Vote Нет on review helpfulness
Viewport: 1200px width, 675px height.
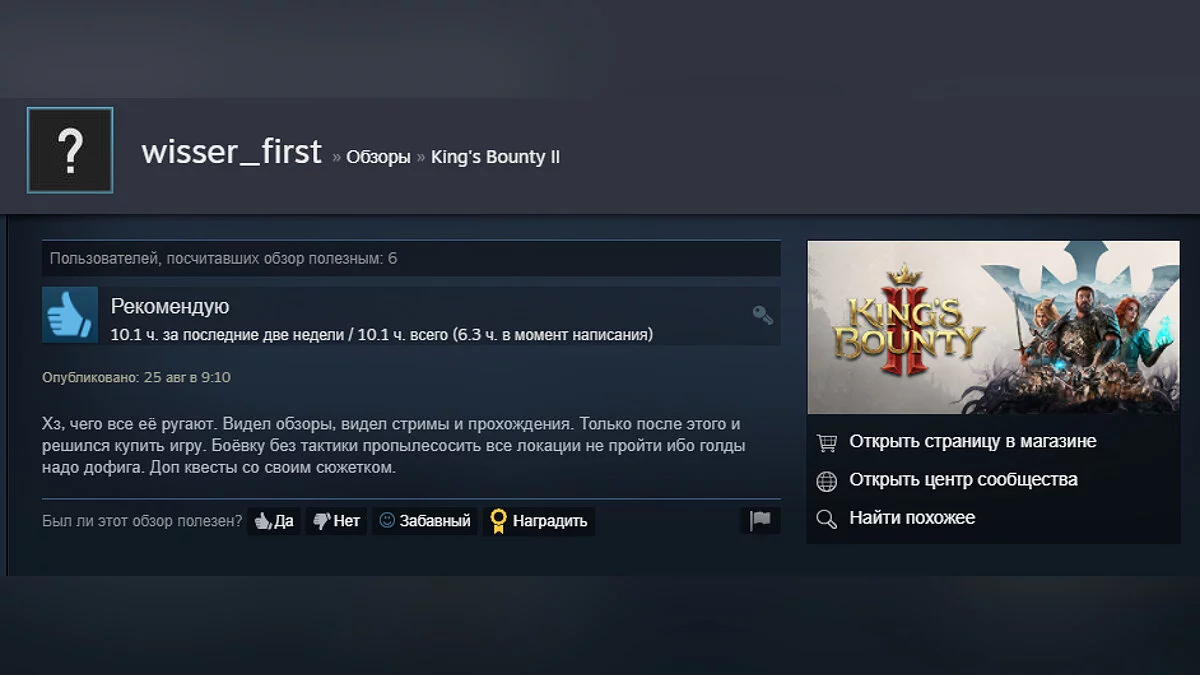pyautogui.click(x=336, y=521)
